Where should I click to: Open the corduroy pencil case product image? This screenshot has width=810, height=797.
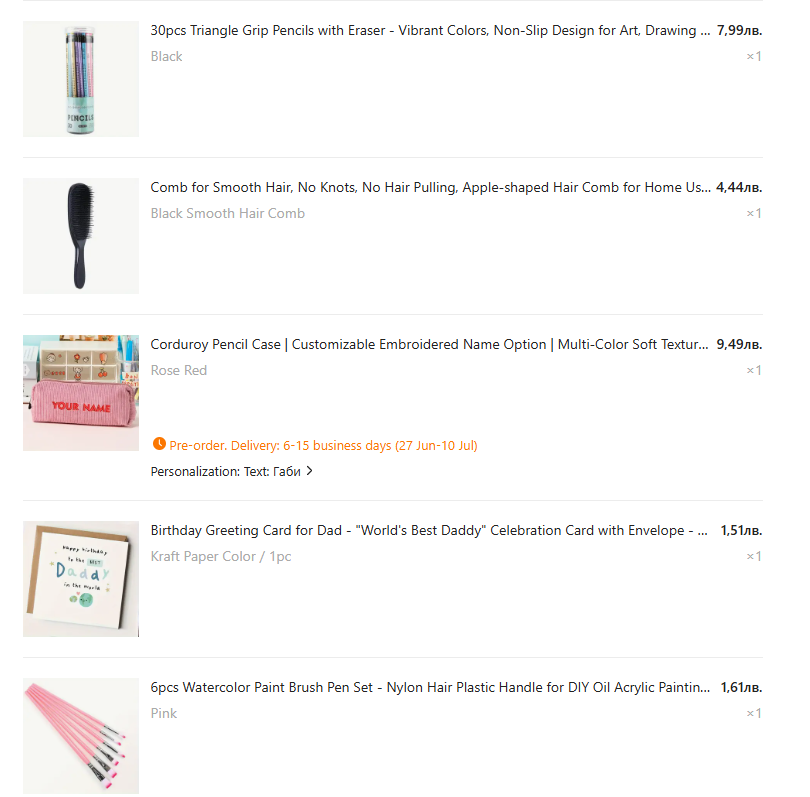pos(81,393)
